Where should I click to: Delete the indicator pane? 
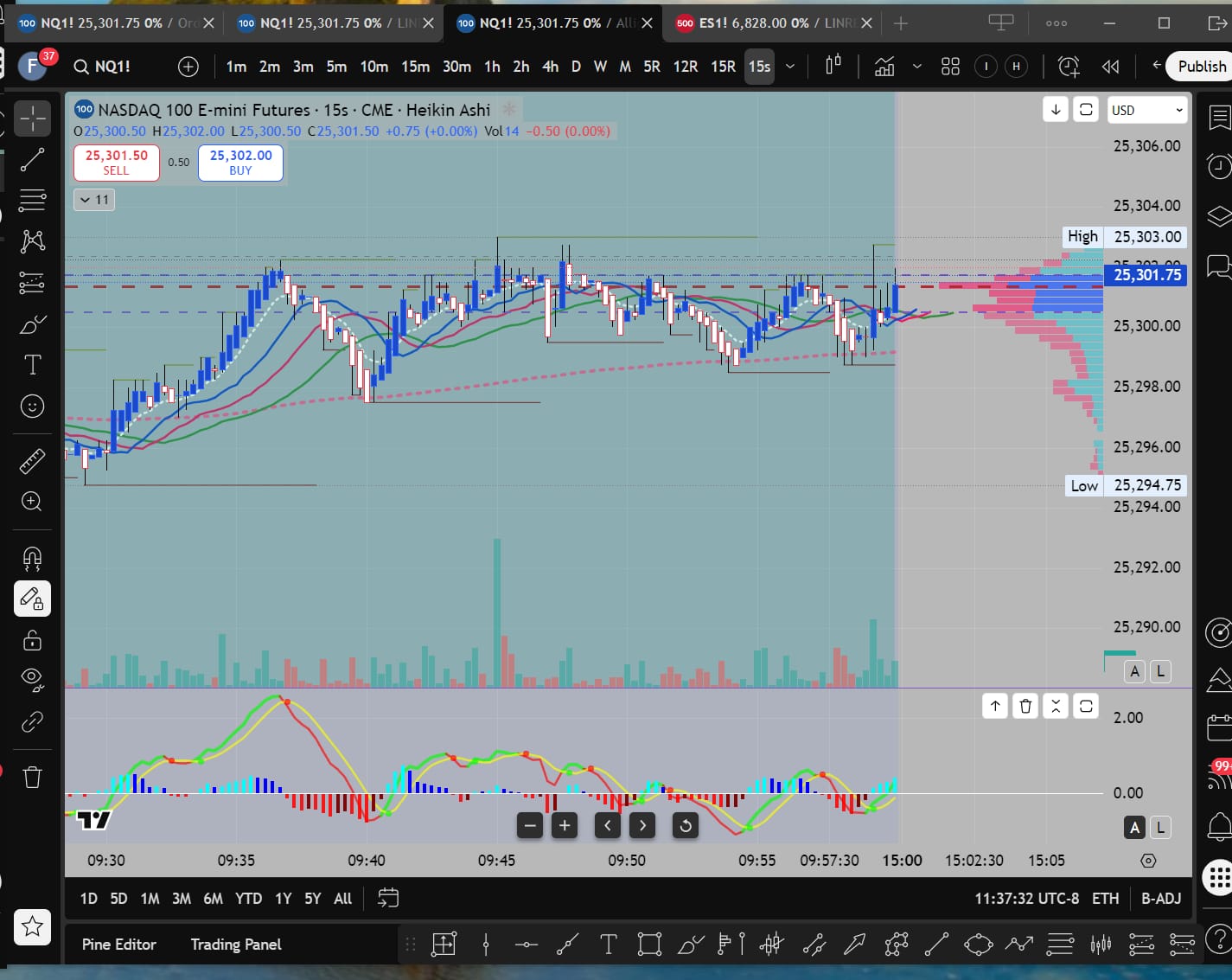[x=1025, y=707]
